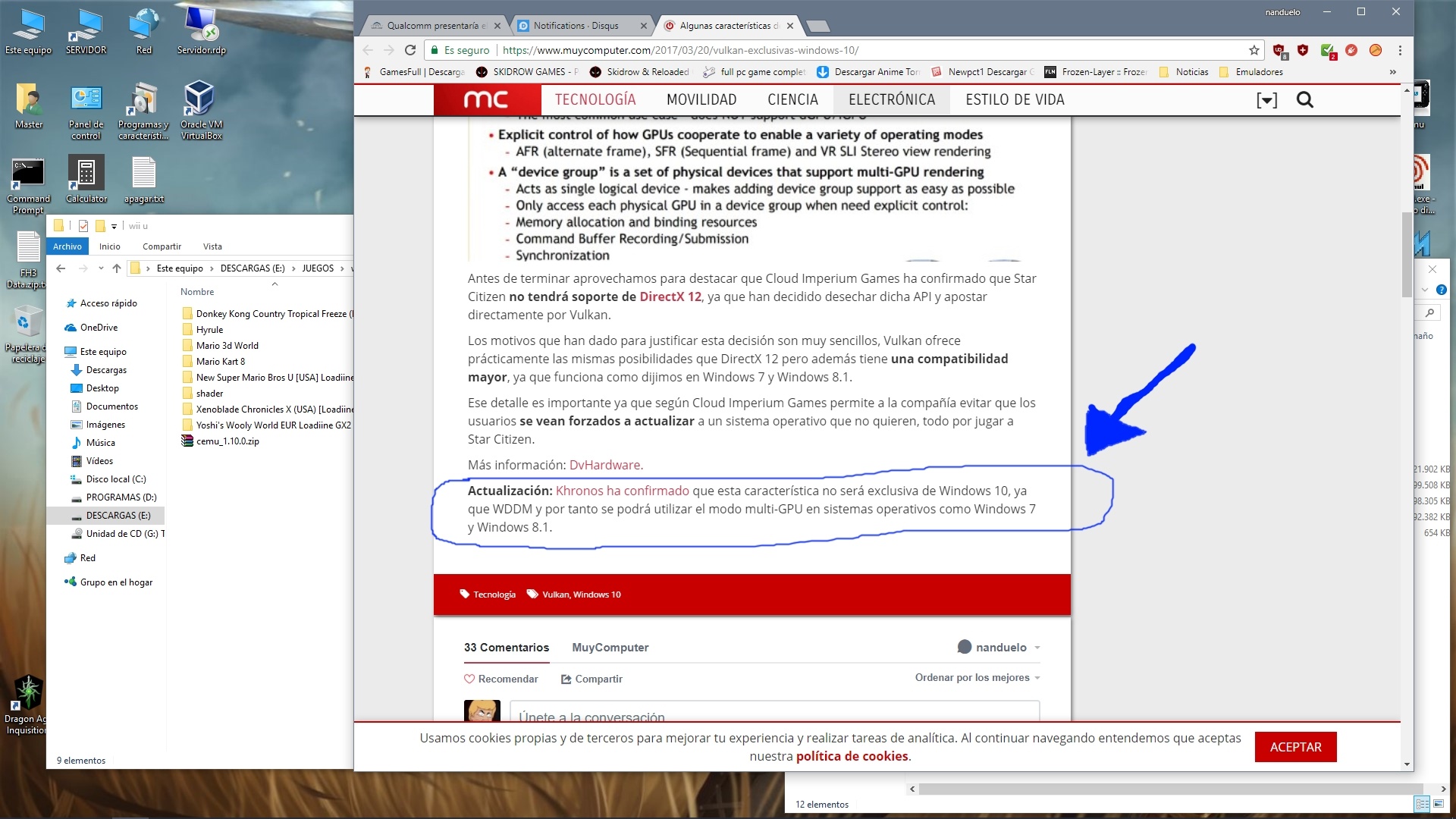The width and height of the screenshot is (1456, 819).
Task: Open Este equipo desktop icon
Action: 28,32
